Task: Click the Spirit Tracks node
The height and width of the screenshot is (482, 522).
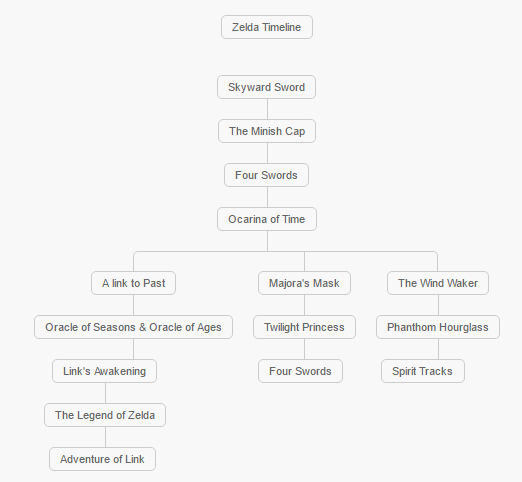Action: [x=423, y=371]
